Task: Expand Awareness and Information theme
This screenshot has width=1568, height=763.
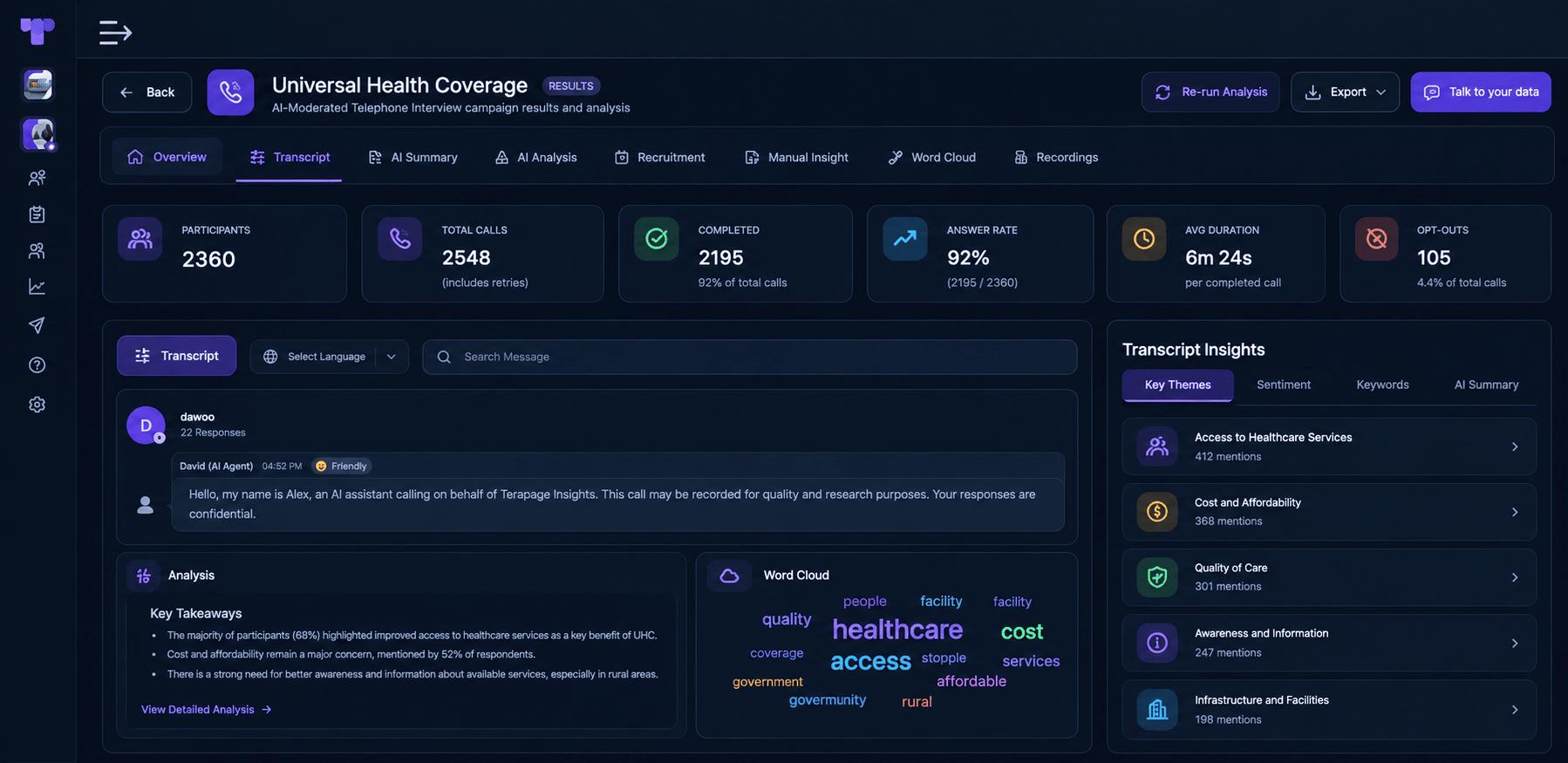Action: [1329, 644]
